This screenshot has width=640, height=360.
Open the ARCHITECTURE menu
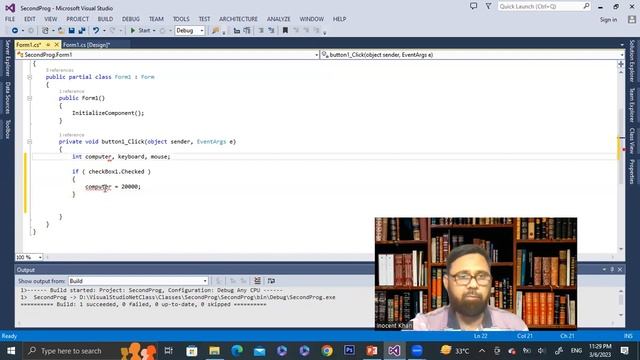(x=238, y=19)
